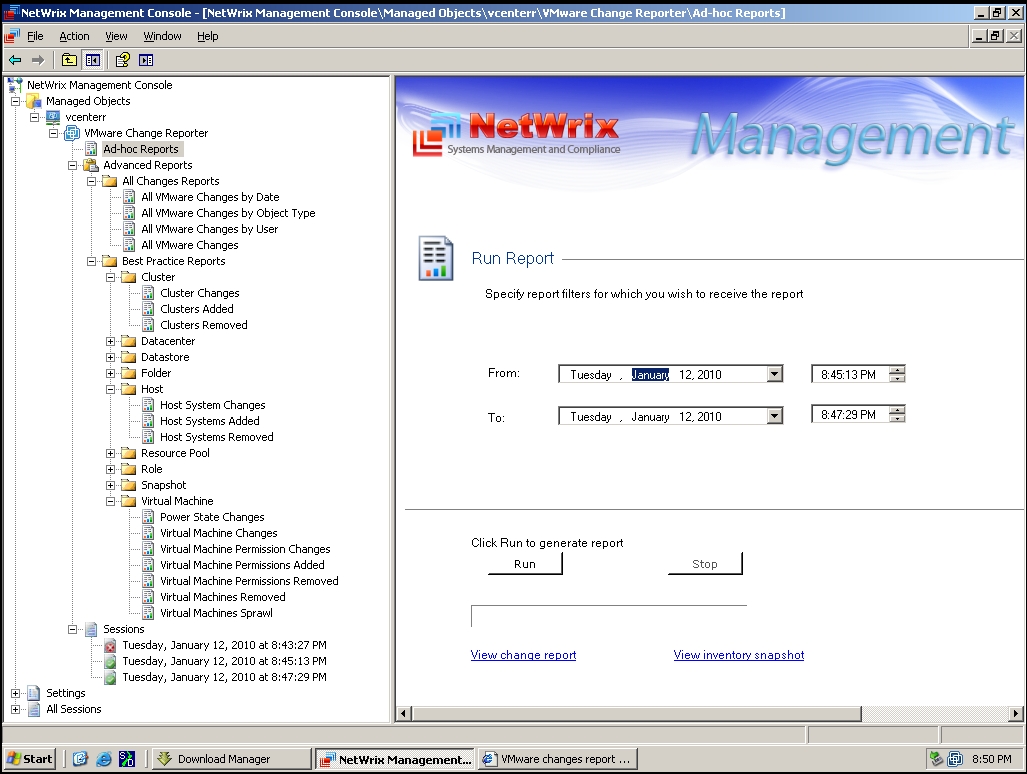
Task: Open the View change report link
Action: tap(523, 655)
